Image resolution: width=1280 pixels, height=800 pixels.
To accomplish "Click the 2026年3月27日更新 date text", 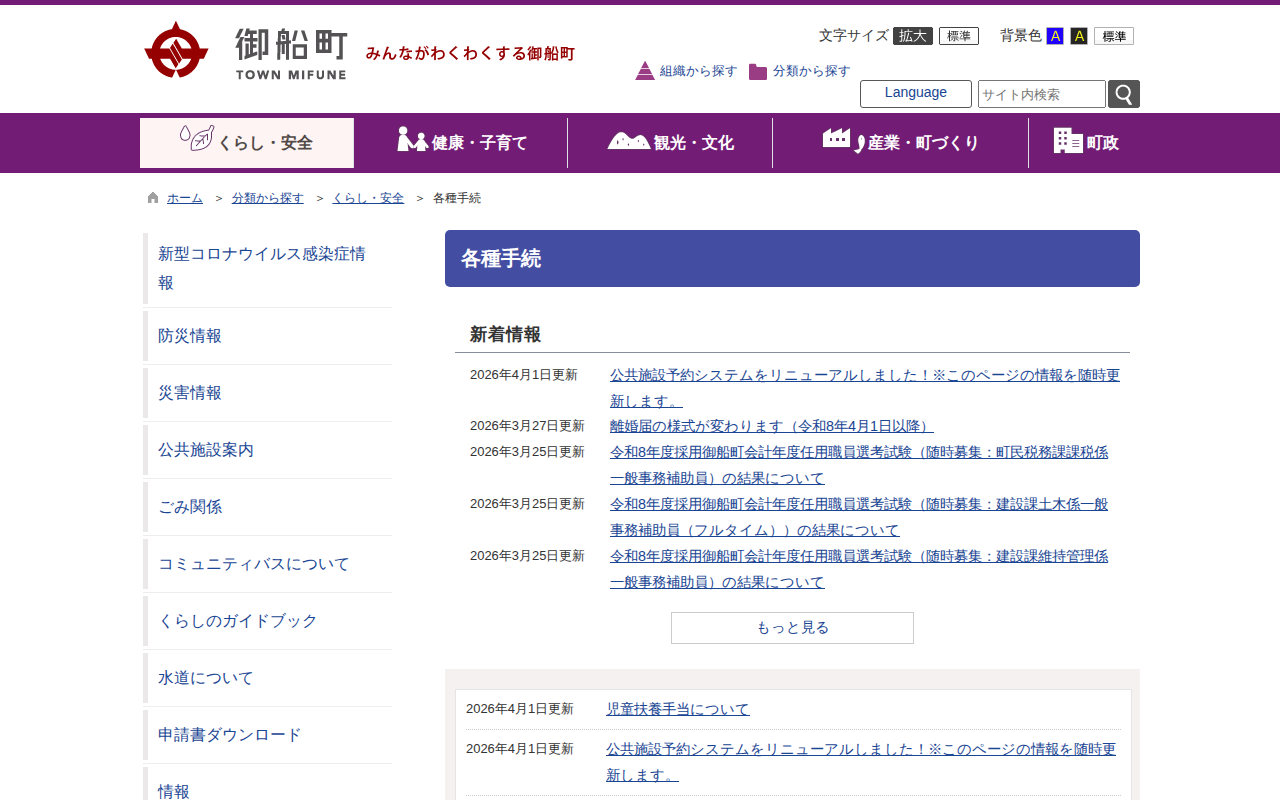I will (527, 426).
